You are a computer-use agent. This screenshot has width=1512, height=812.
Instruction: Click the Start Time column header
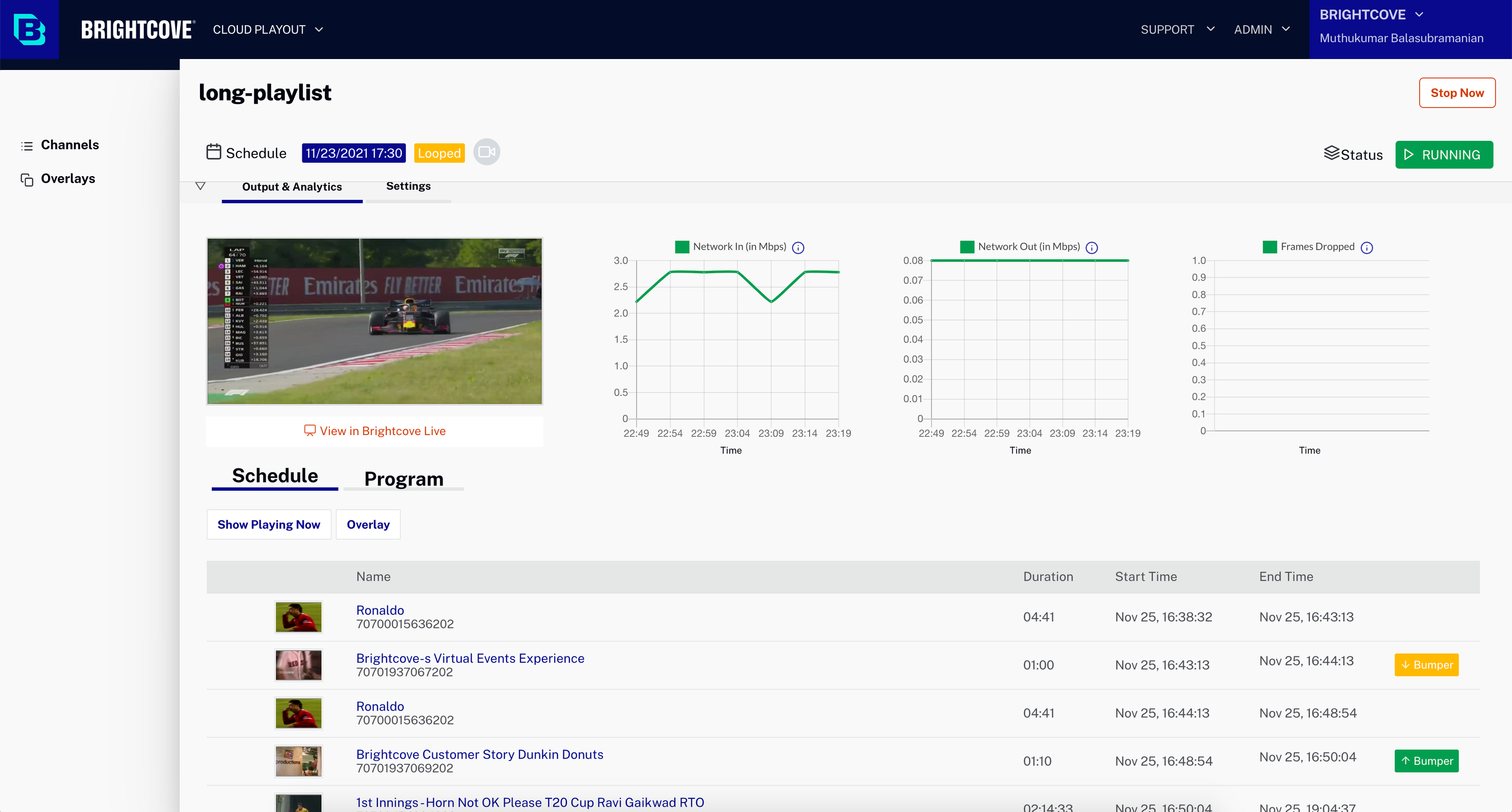coord(1146,577)
